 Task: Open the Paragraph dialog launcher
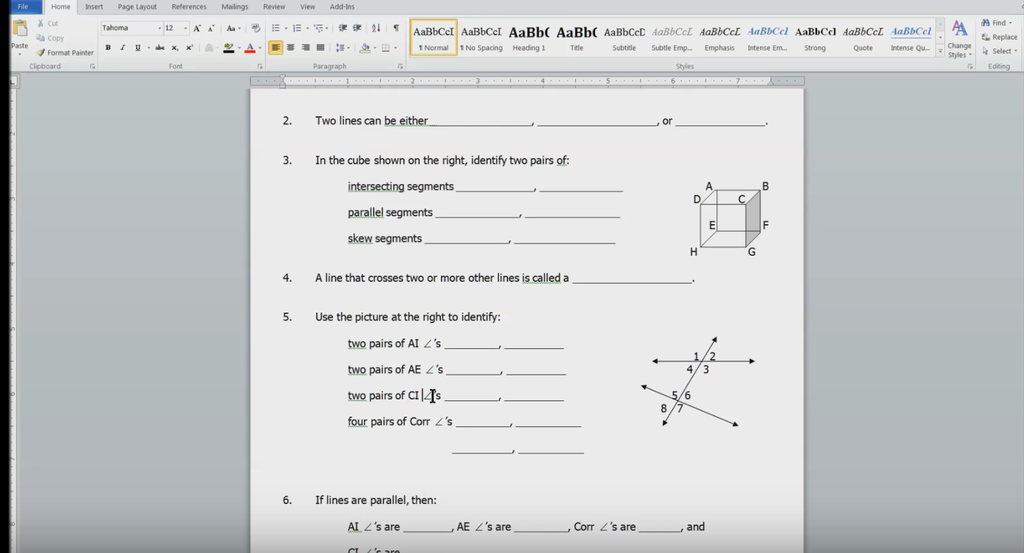(400, 67)
